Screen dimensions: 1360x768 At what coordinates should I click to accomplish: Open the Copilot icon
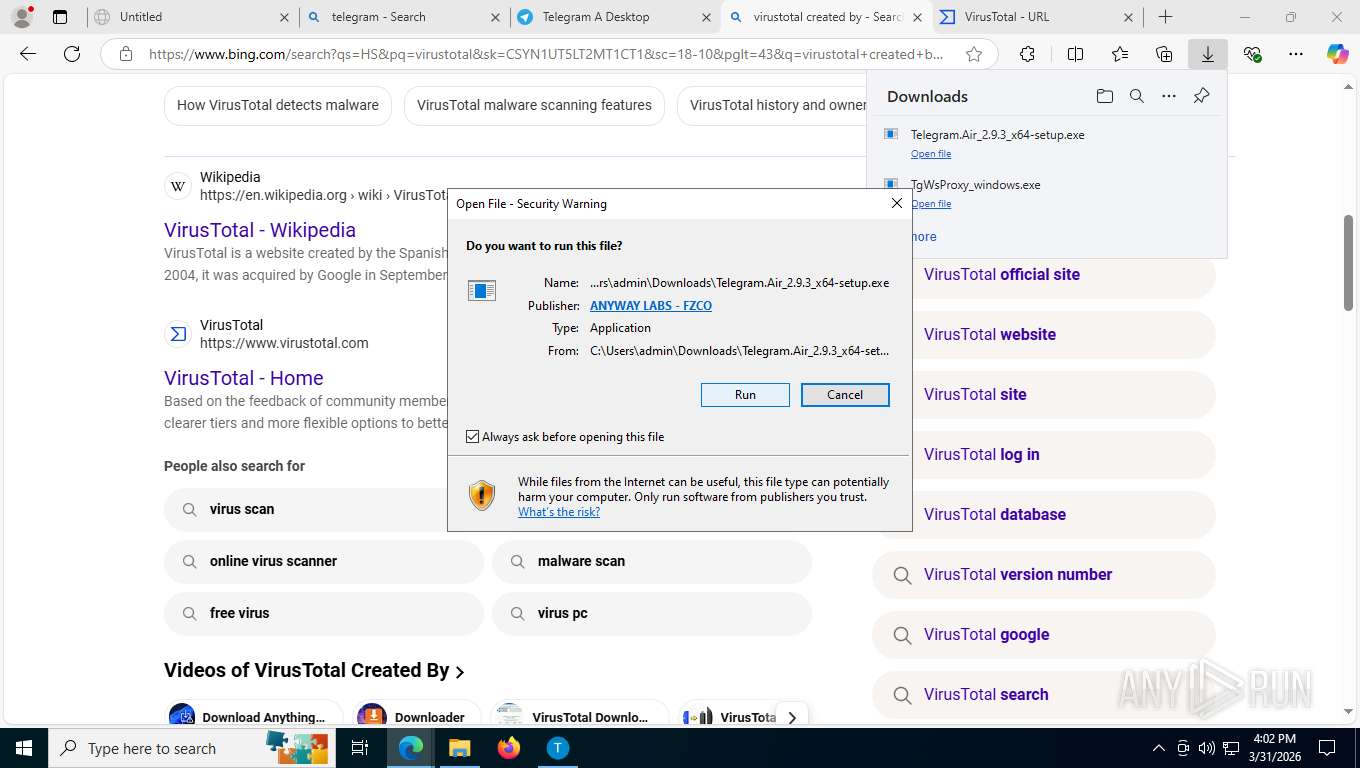[1338, 55]
